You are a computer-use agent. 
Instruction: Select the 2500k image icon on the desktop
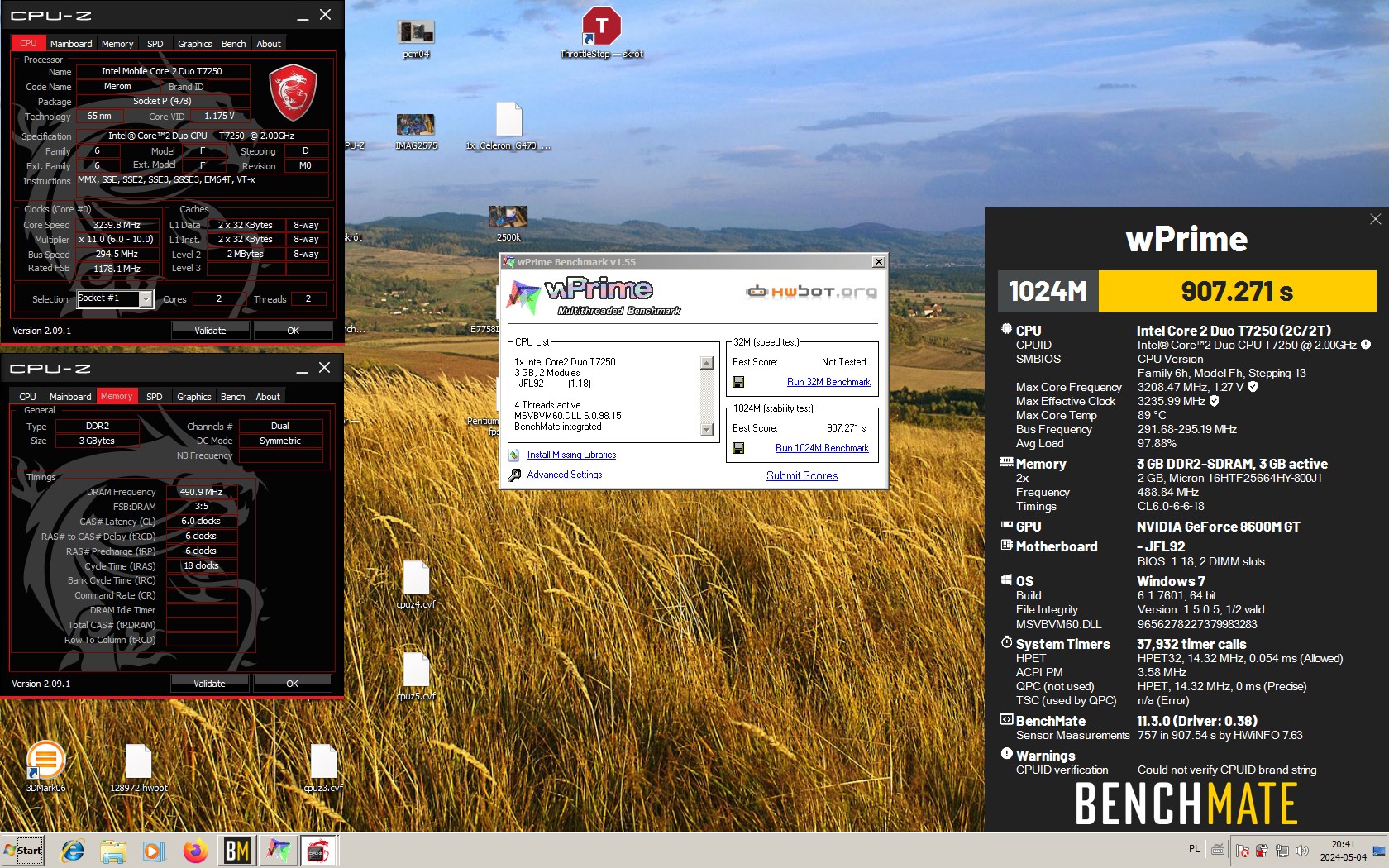(508, 222)
